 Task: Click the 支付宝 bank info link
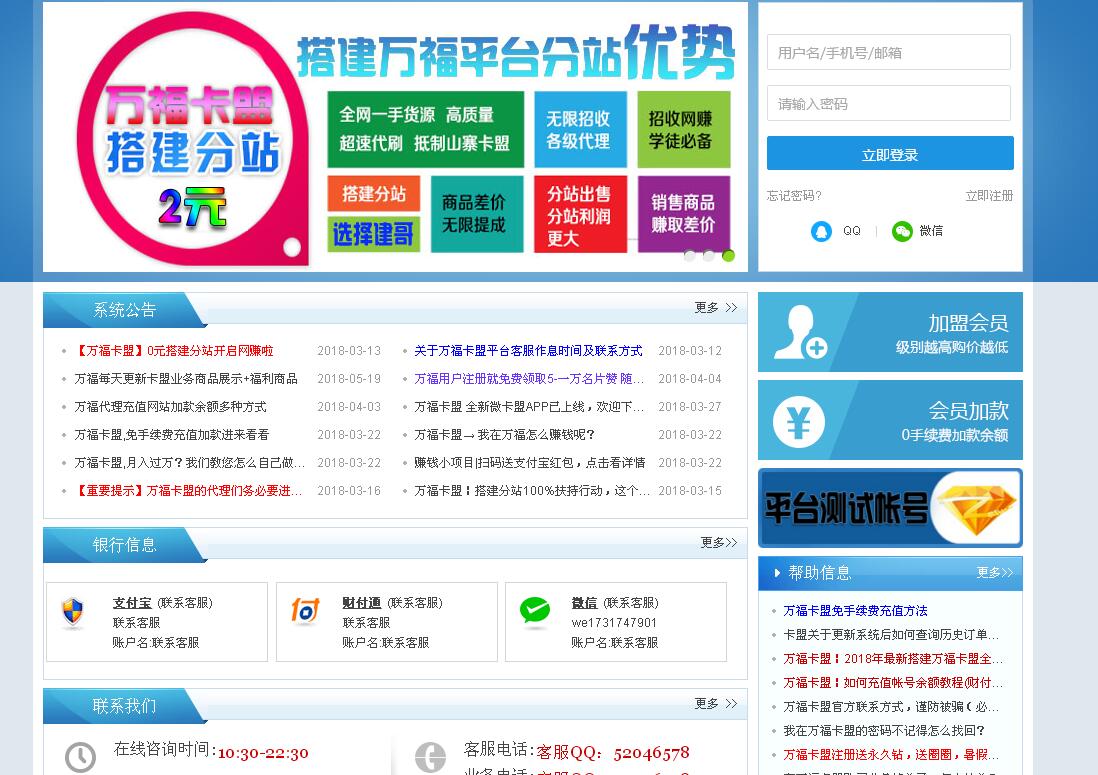[132, 603]
